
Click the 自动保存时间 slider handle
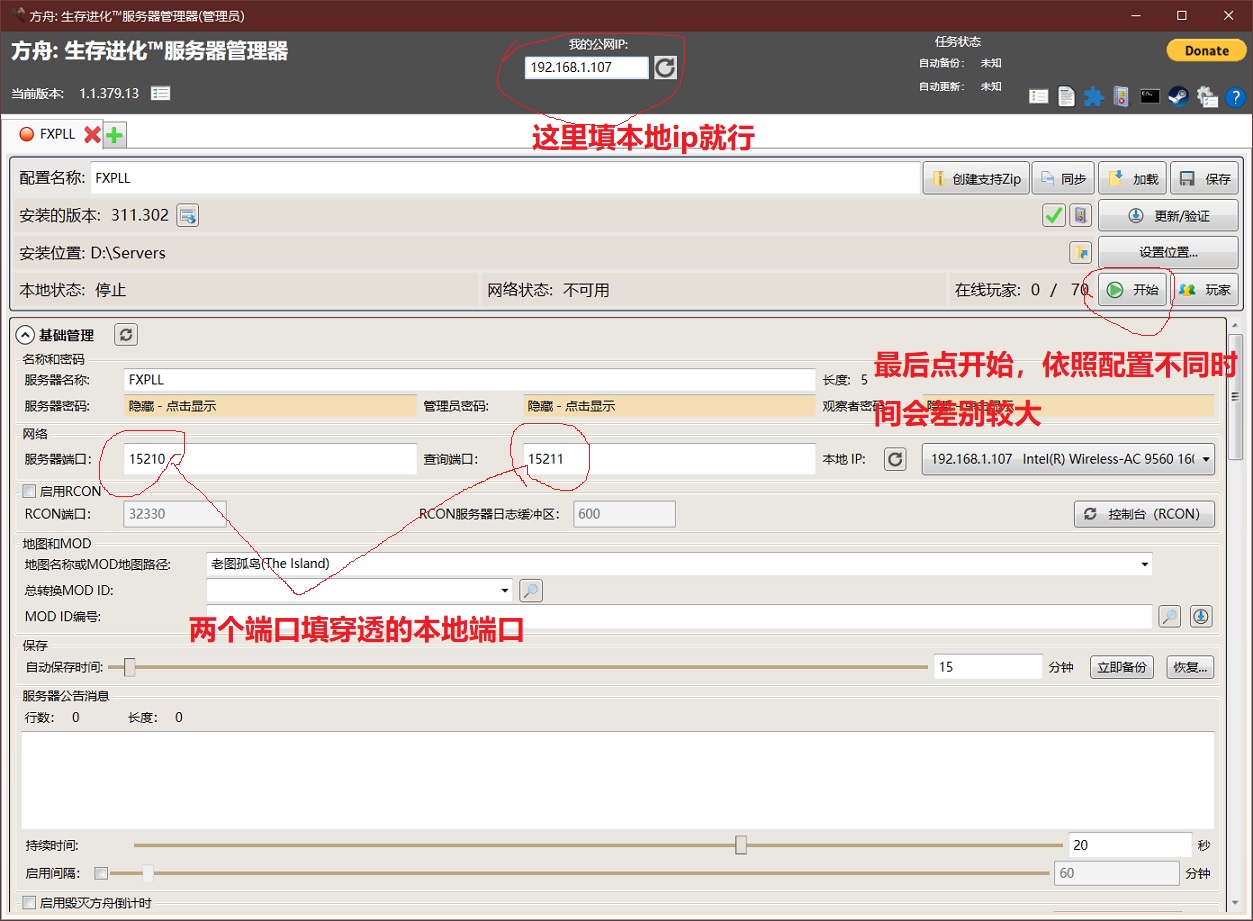pyautogui.click(x=129, y=667)
